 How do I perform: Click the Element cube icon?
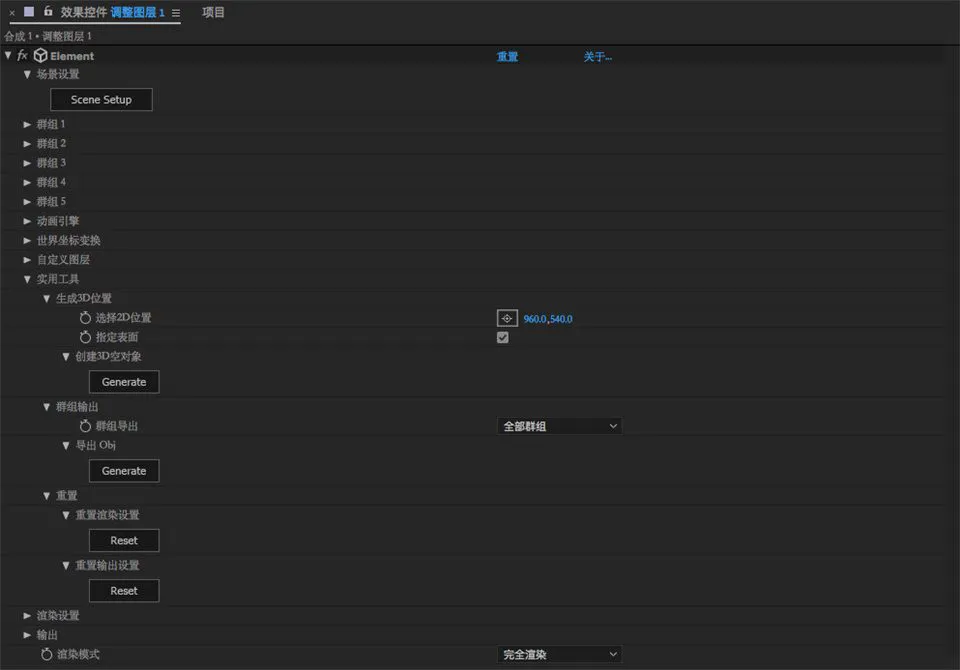(x=40, y=56)
